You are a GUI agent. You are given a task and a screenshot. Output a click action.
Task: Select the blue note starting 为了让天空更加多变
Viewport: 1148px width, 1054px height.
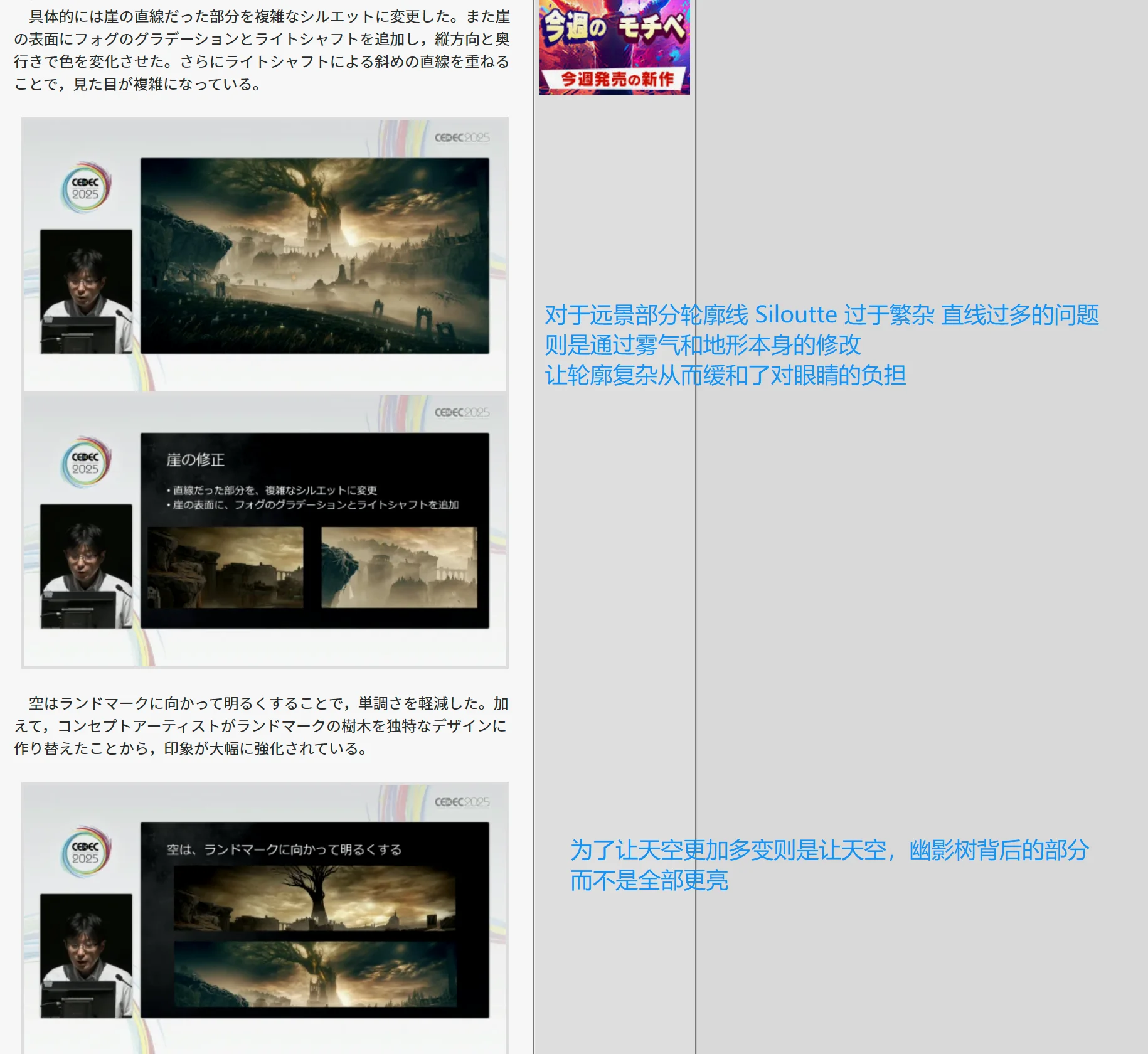(829, 850)
